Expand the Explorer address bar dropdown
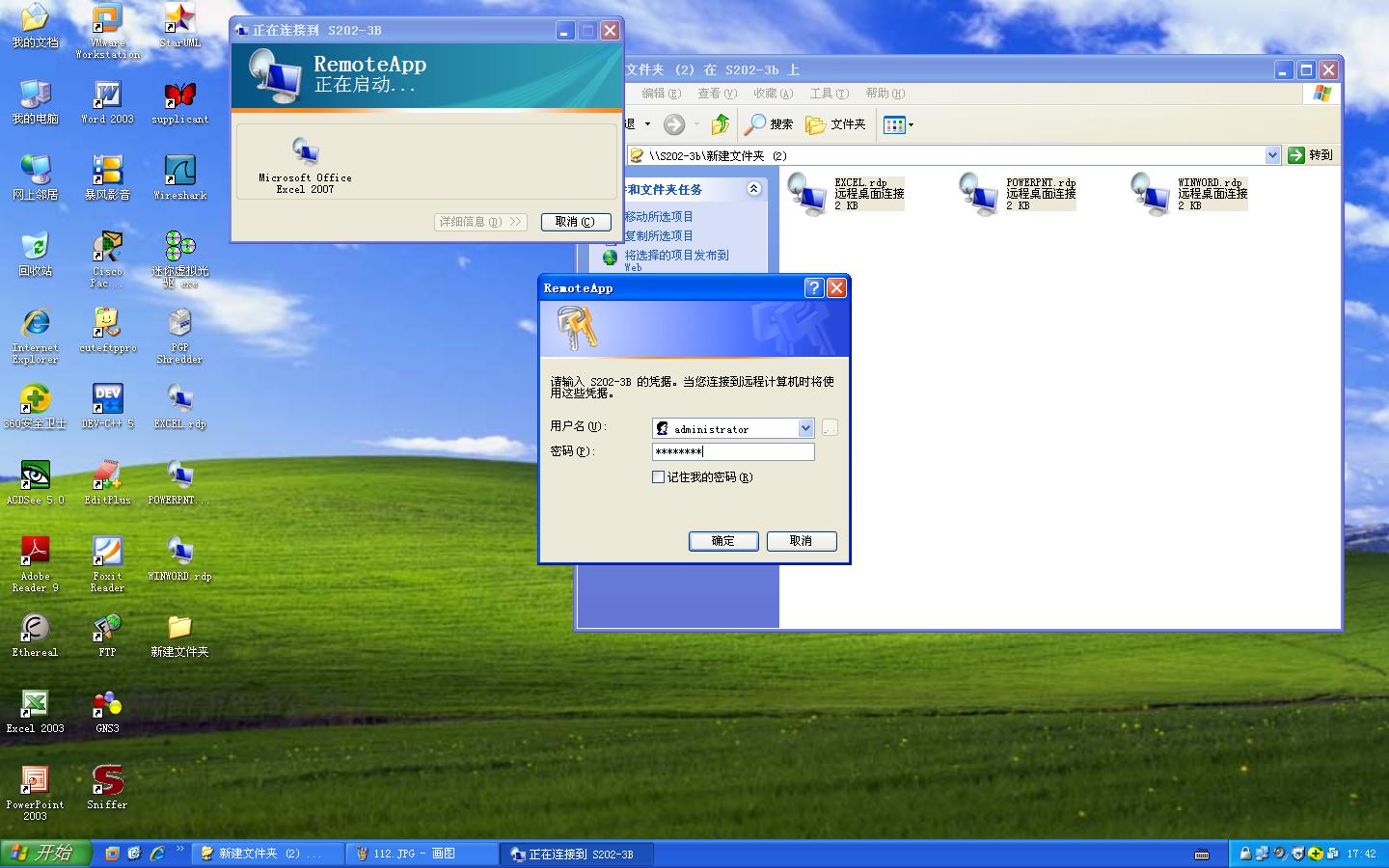The width and height of the screenshot is (1389, 868). pyautogui.click(x=1272, y=154)
